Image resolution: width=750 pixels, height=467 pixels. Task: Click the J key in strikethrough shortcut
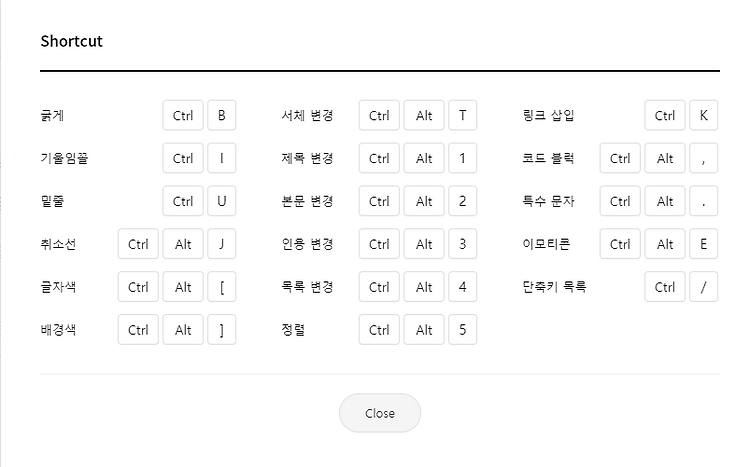coord(221,244)
